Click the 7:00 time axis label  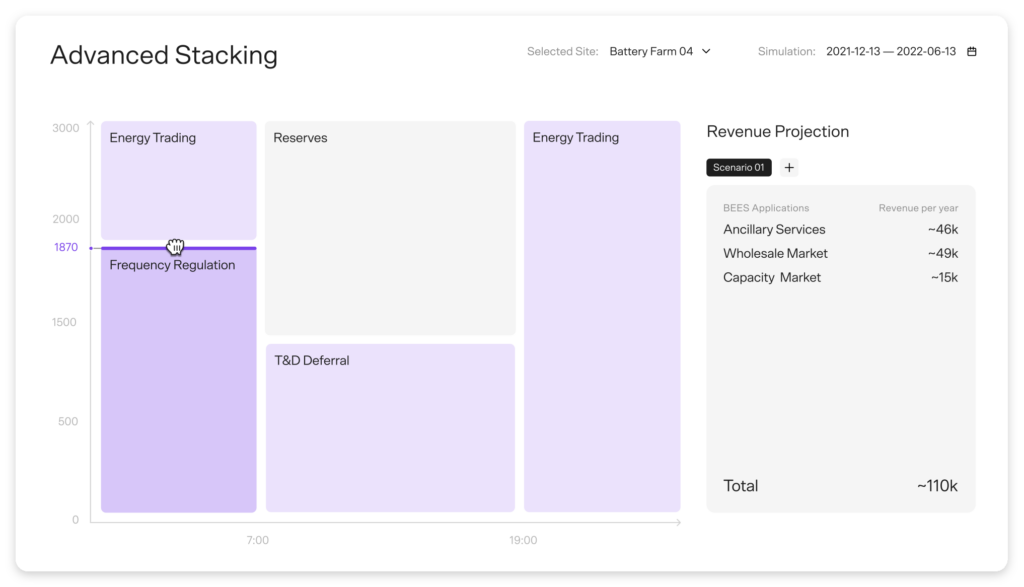tap(257, 540)
